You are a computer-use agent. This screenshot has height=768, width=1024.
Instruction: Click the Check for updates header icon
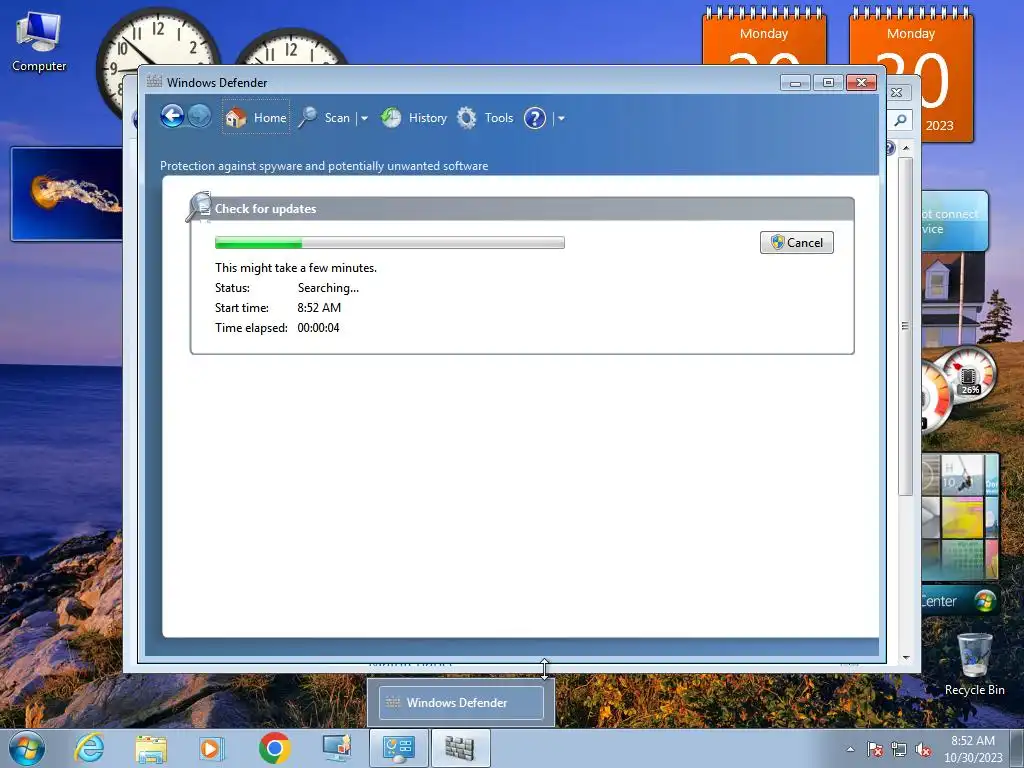click(x=199, y=206)
